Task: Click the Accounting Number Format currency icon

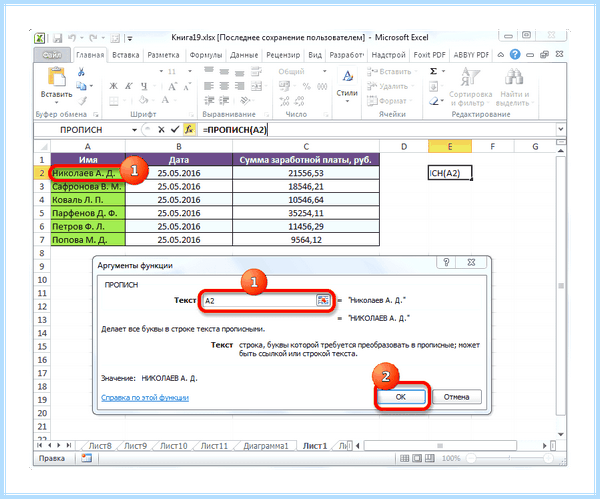Action: click(x=284, y=86)
